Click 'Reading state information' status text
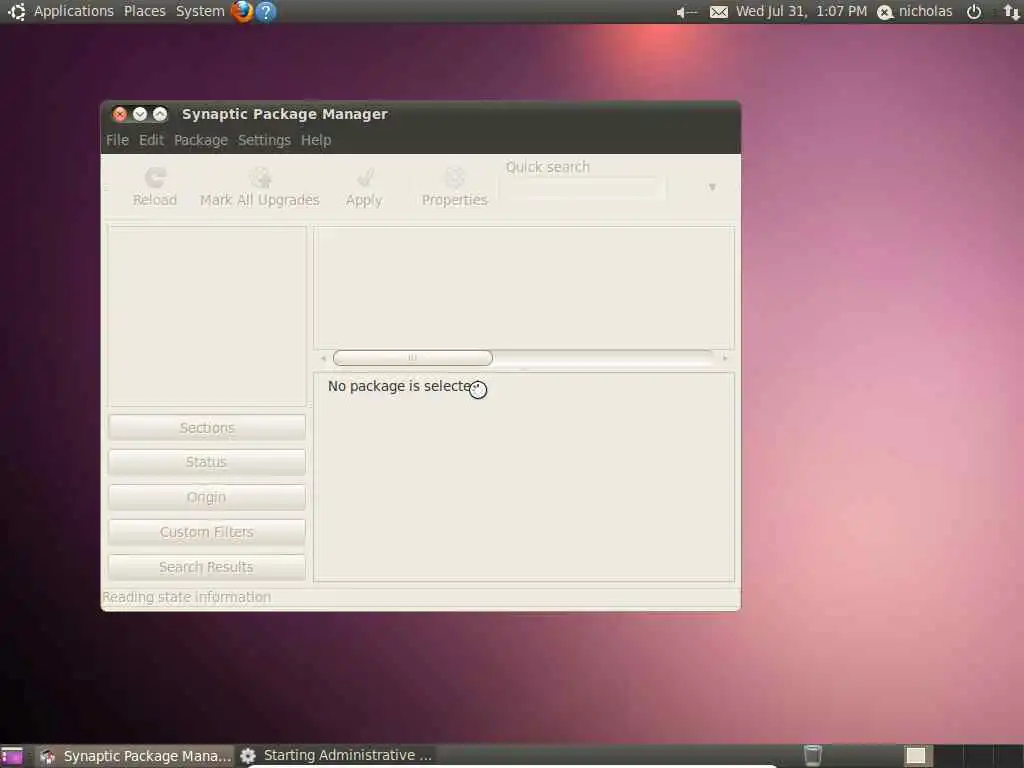Image resolution: width=1024 pixels, height=768 pixels. tap(187, 597)
